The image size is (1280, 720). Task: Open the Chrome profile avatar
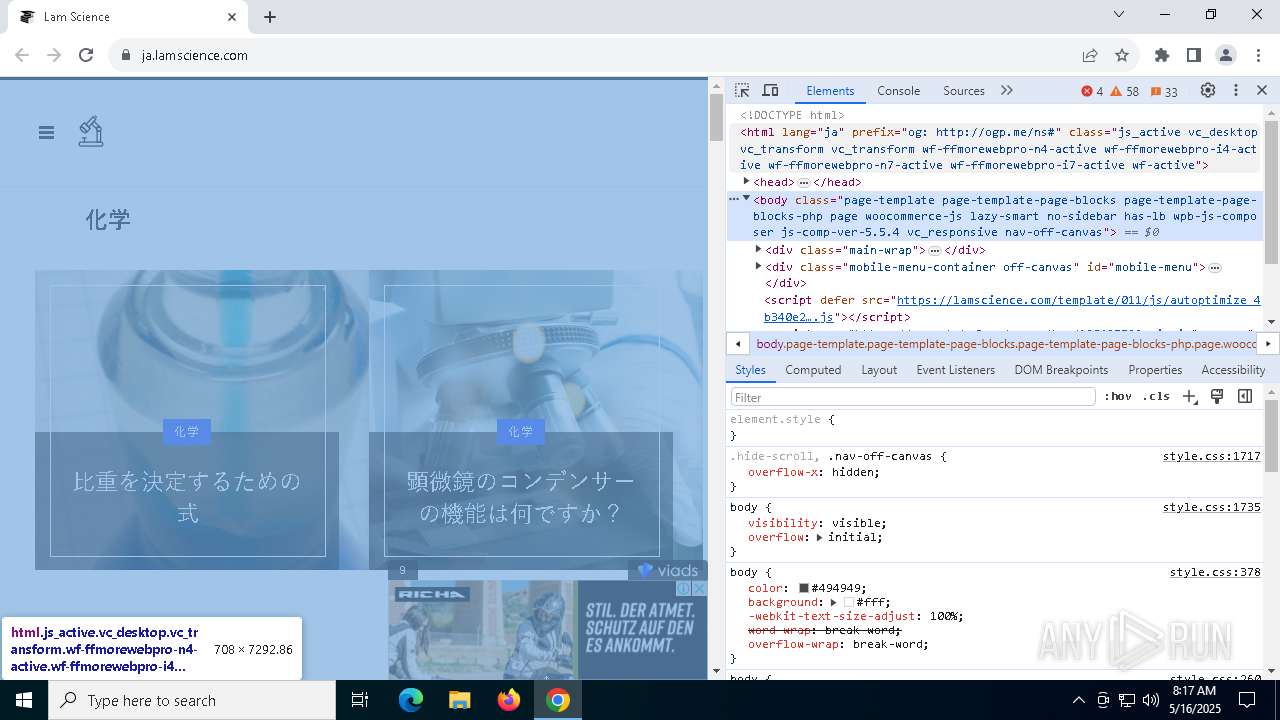click(x=1226, y=55)
